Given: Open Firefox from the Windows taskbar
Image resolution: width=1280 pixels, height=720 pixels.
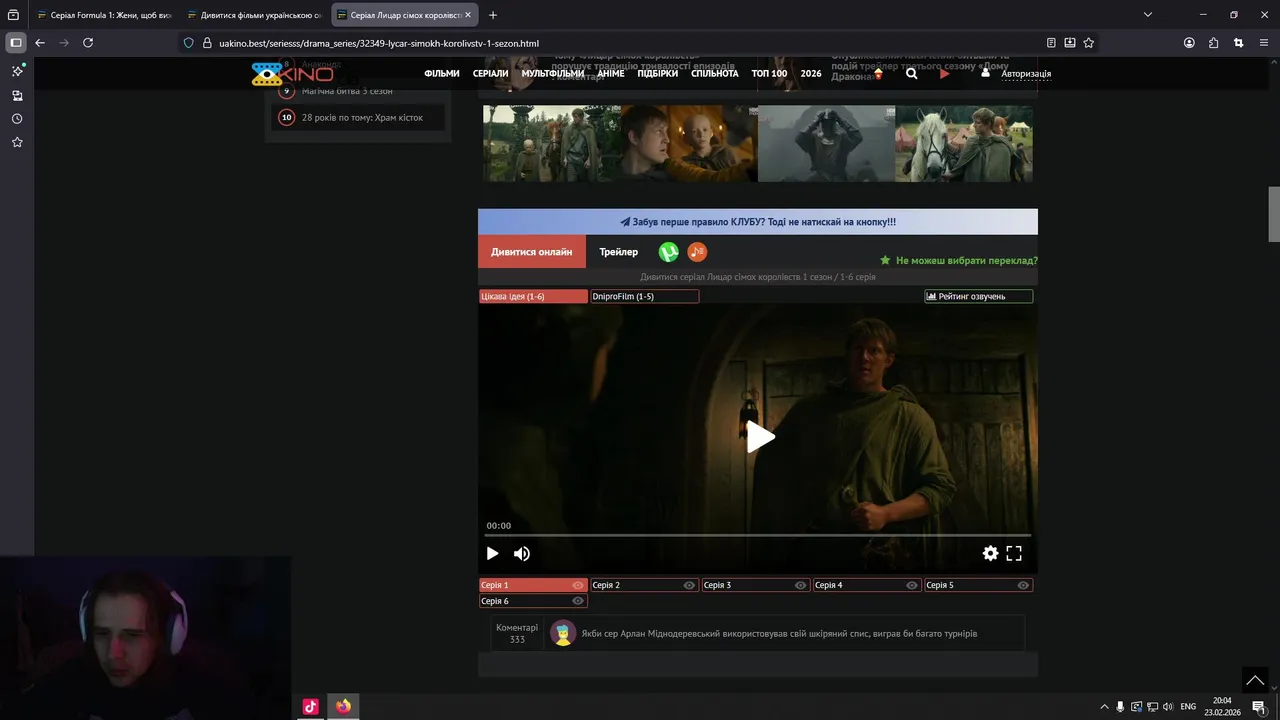Looking at the screenshot, I should click(x=343, y=706).
